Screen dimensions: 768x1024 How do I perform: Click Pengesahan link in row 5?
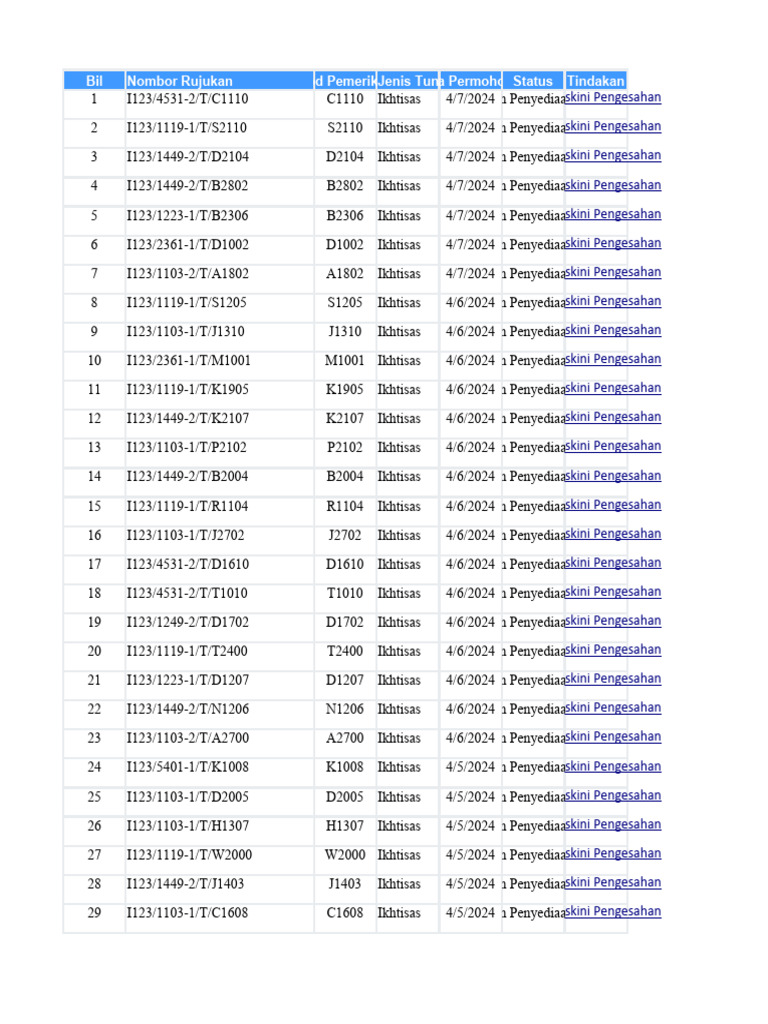click(612, 214)
